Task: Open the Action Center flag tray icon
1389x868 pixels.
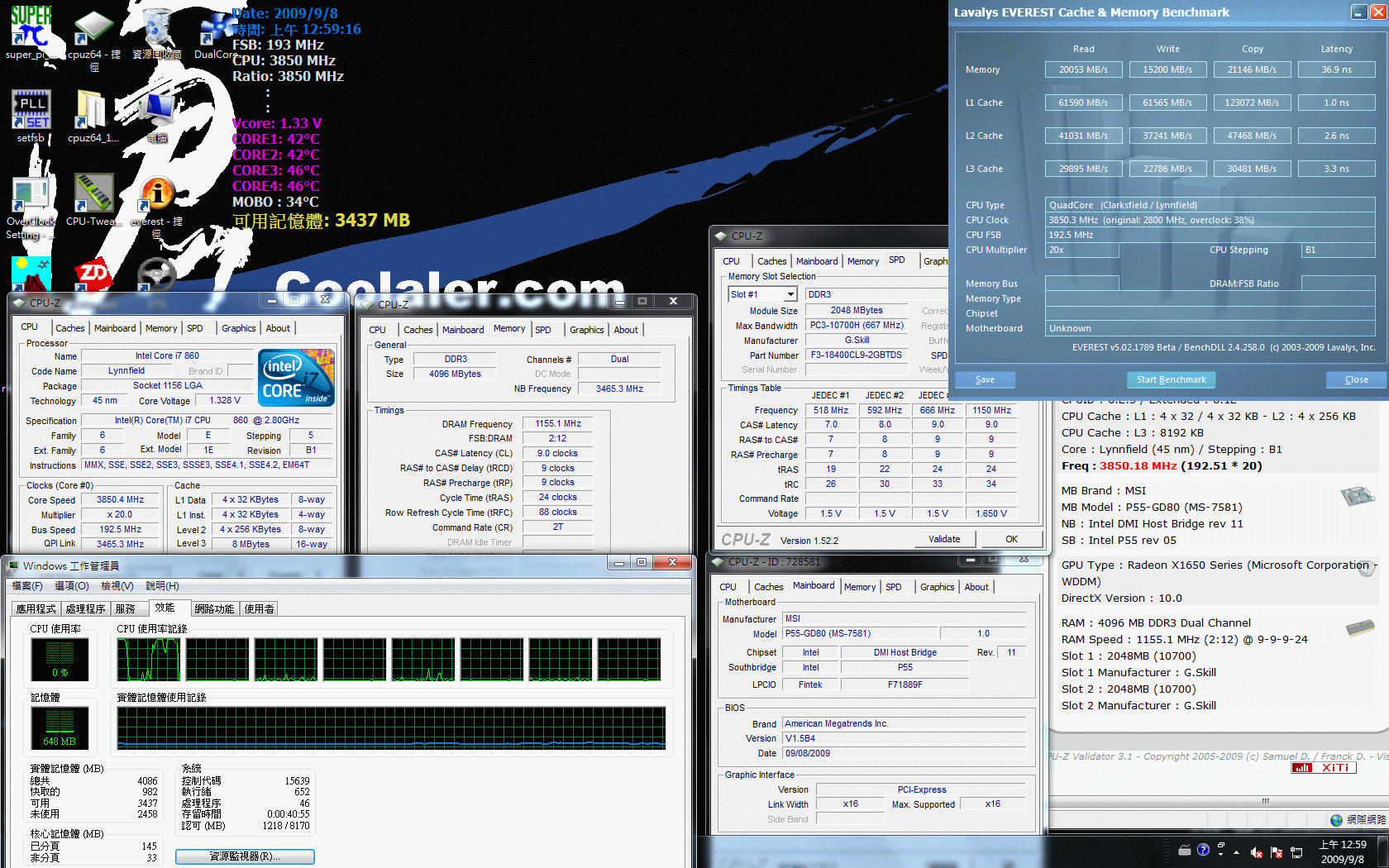Action: click(x=1277, y=851)
